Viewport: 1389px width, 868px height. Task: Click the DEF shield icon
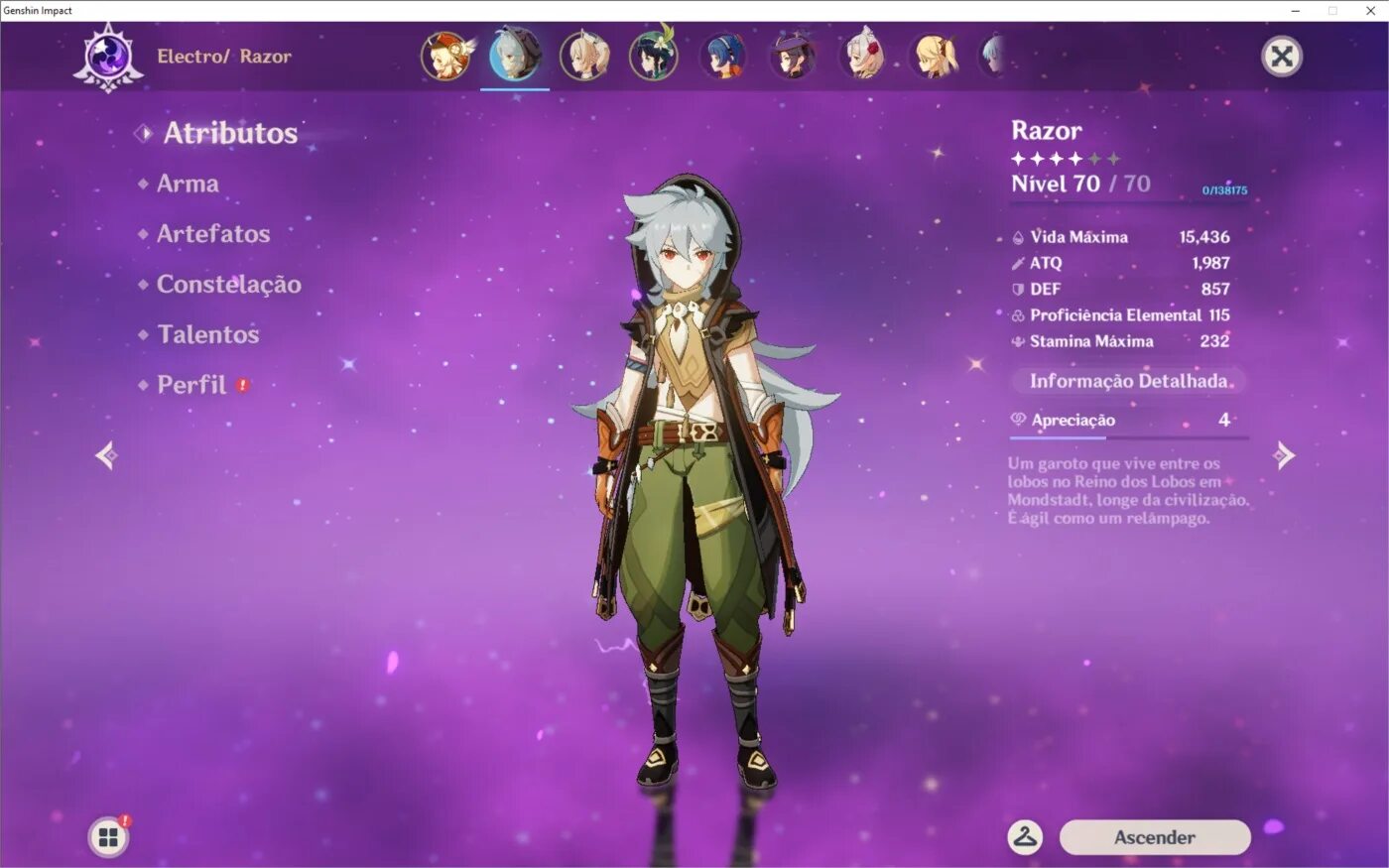[1018, 290]
